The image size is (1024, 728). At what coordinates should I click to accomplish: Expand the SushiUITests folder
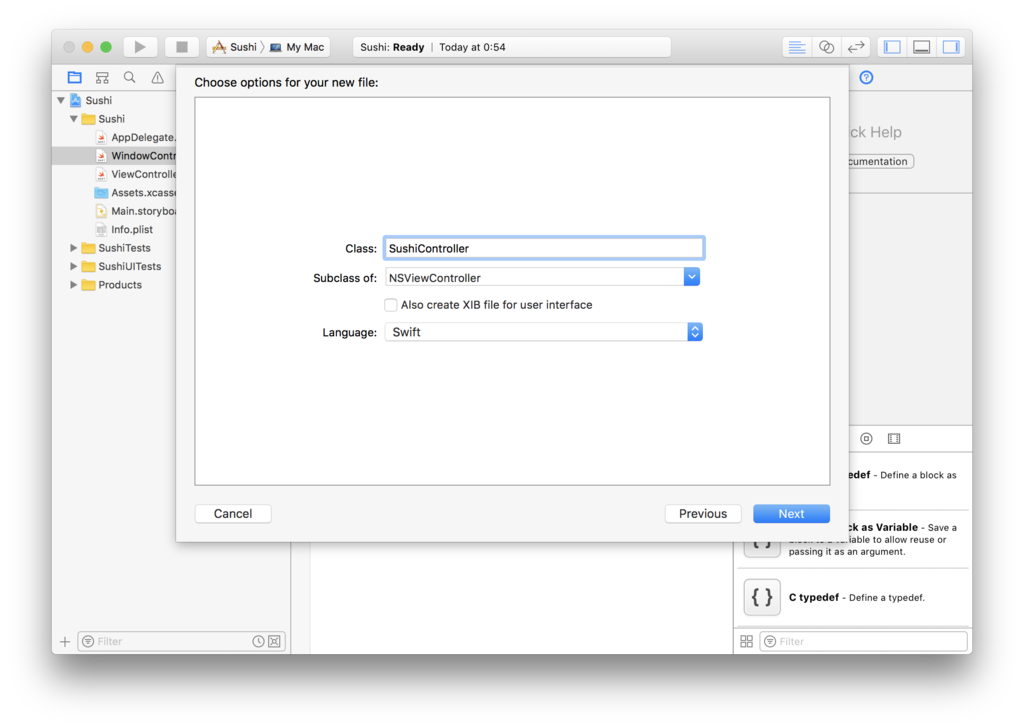click(x=74, y=266)
